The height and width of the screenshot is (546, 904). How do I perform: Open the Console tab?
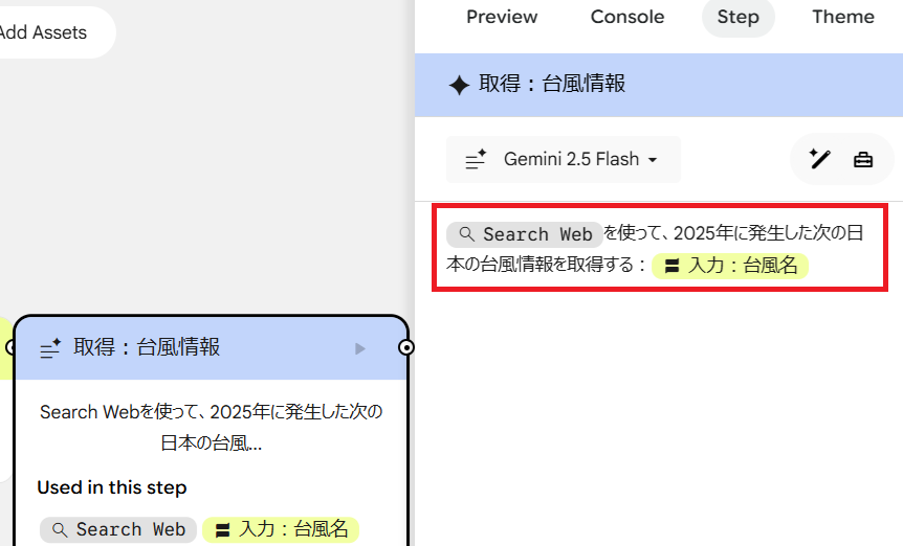click(627, 17)
